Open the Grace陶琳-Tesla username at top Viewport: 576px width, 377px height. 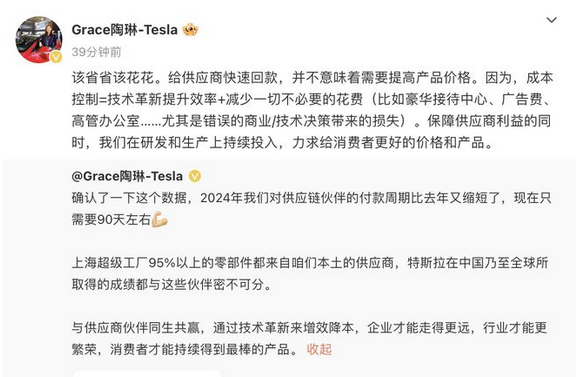click(125, 30)
